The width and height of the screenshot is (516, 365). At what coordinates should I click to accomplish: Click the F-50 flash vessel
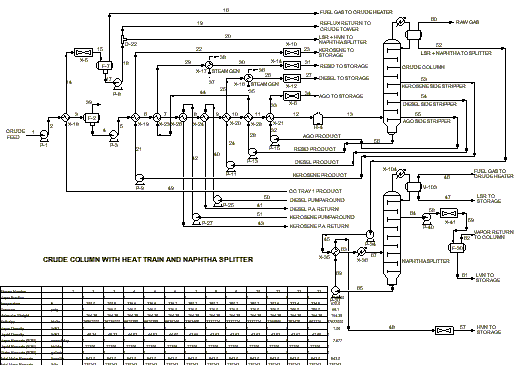pos(457,248)
